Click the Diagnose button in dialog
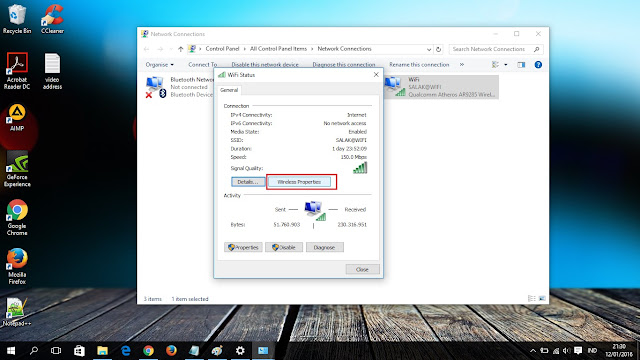Viewport: 640px width, 360px height. (x=324, y=247)
